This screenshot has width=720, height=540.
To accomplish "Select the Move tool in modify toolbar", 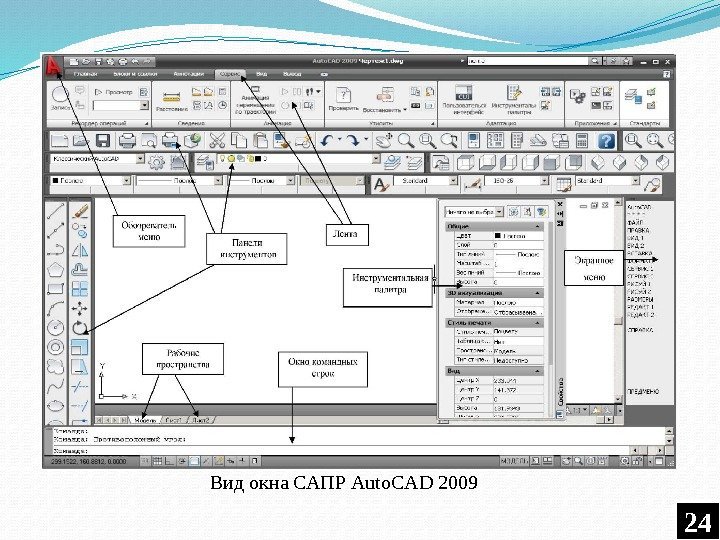I will click(x=79, y=309).
